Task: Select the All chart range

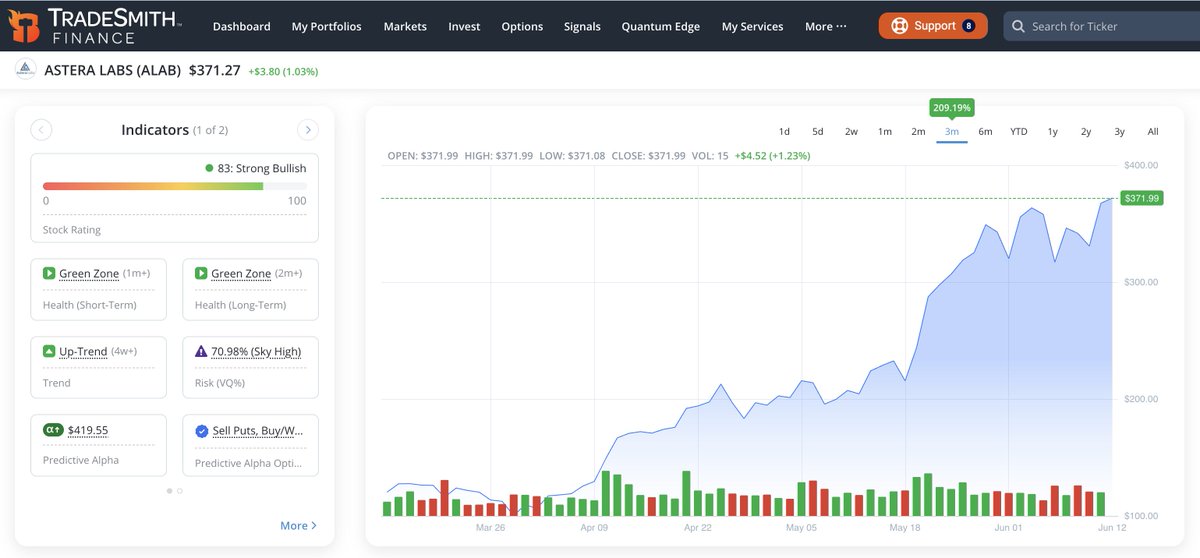Action: [x=1153, y=131]
